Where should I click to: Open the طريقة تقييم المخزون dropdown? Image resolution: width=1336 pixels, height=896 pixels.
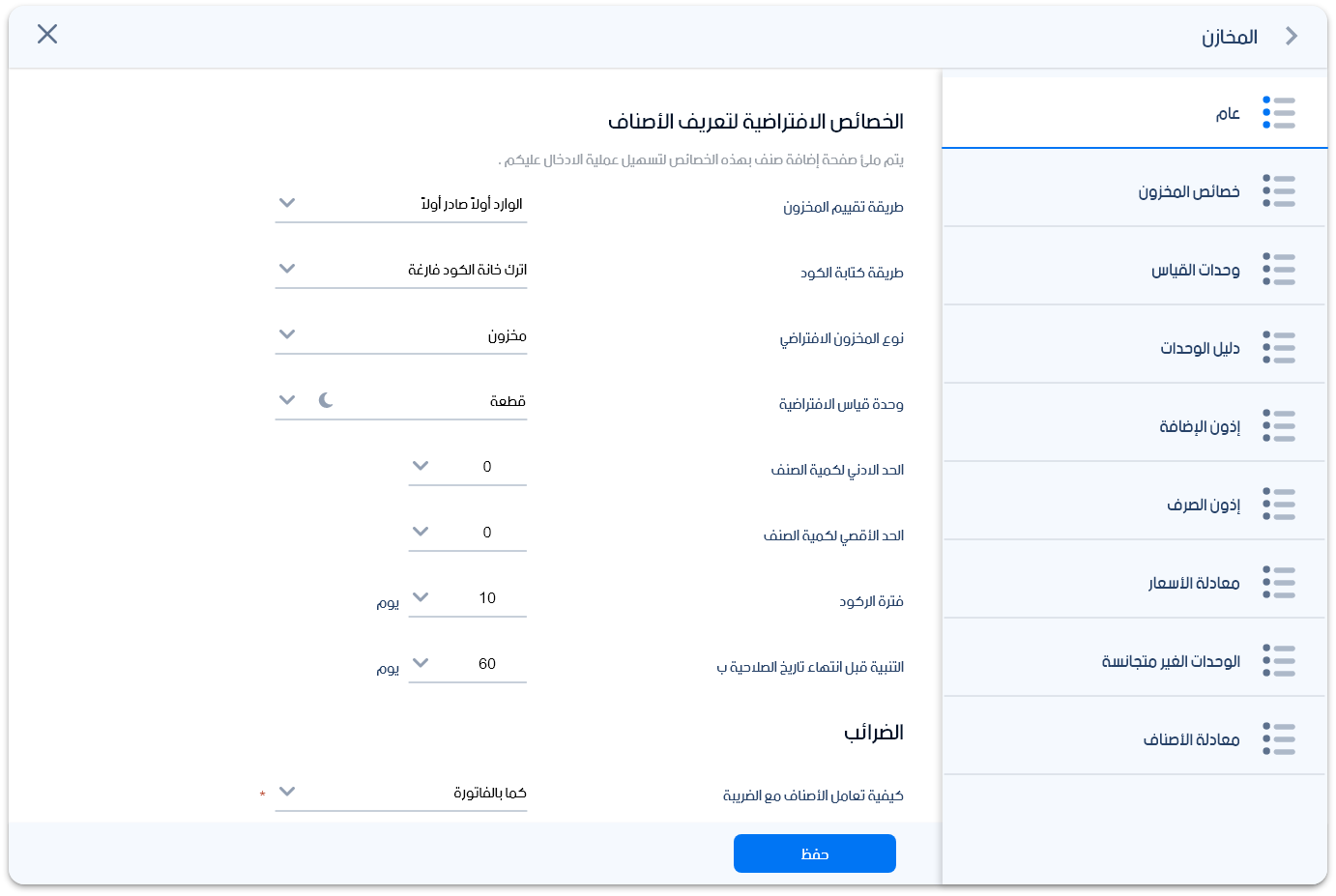click(401, 205)
